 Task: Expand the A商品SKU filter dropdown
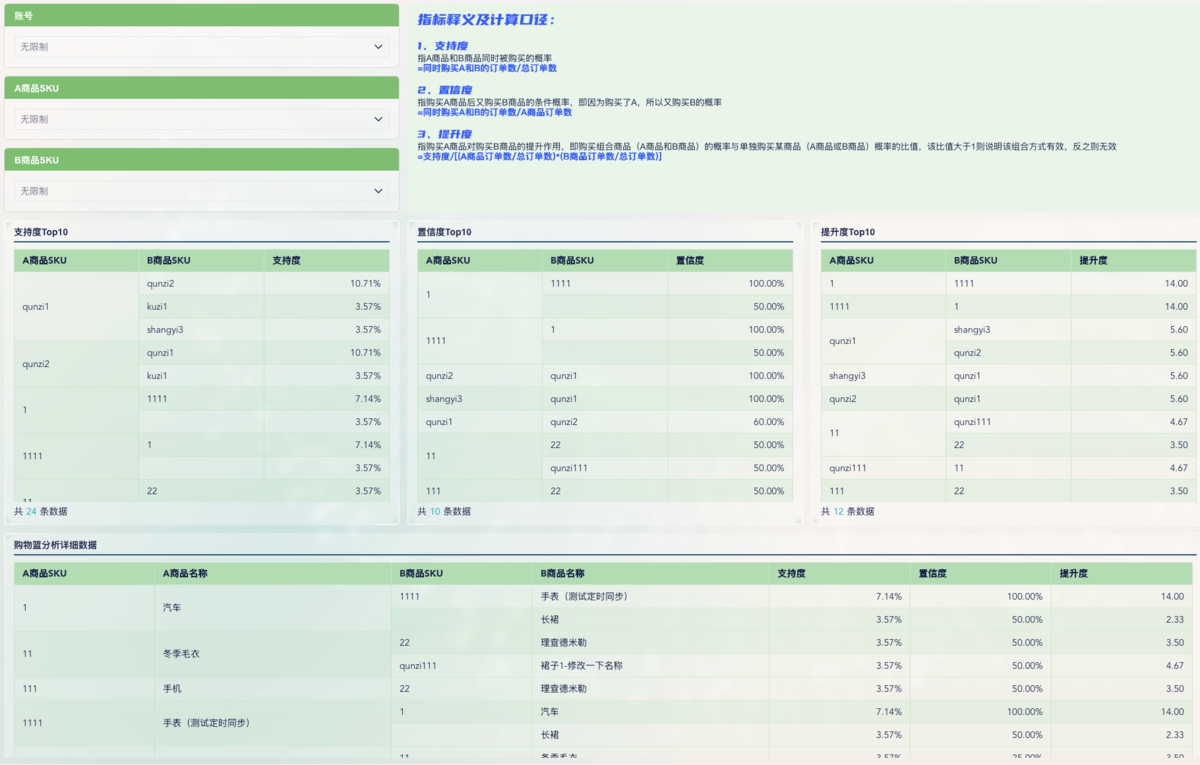click(200, 119)
